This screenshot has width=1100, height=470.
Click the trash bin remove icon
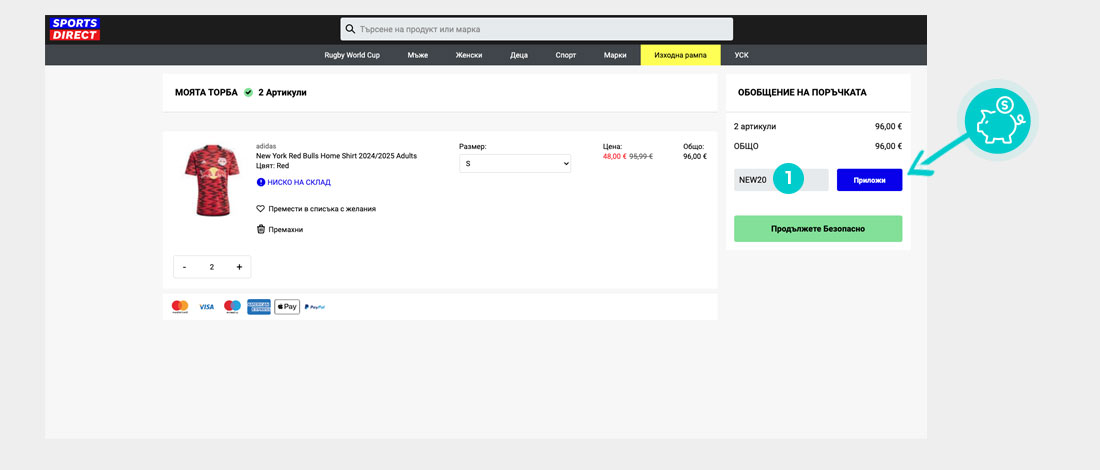[261, 229]
